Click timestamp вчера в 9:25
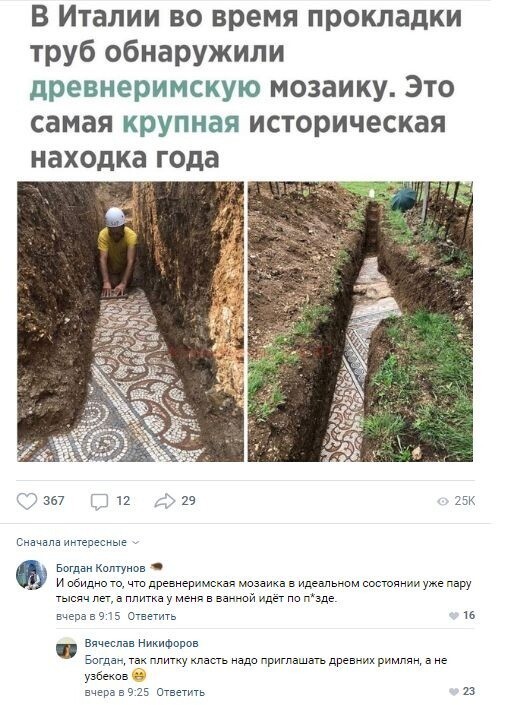The height and width of the screenshot is (705, 505). click(x=117, y=692)
